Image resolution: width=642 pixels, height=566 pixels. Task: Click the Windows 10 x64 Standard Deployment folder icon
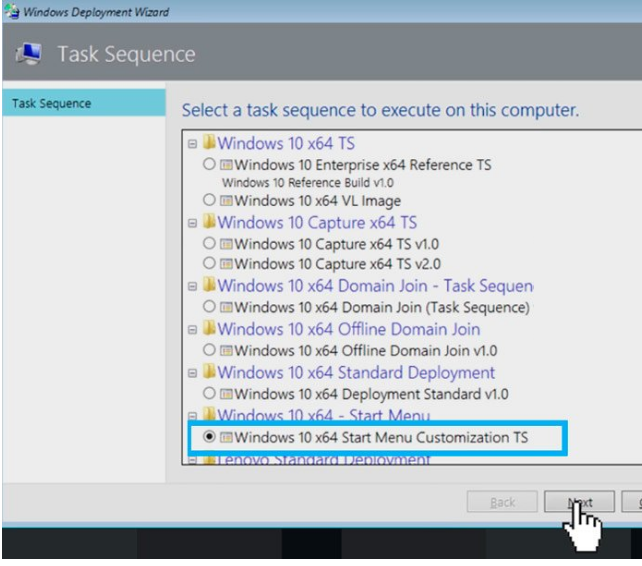pyautogui.click(x=209, y=371)
